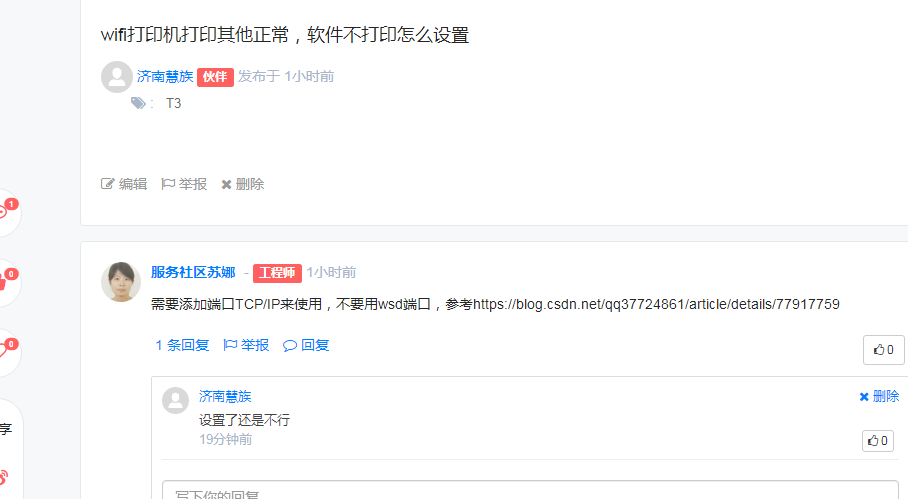Open 济南慧族 name in the reply
The image size is (908, 499).
coord(225,397)
